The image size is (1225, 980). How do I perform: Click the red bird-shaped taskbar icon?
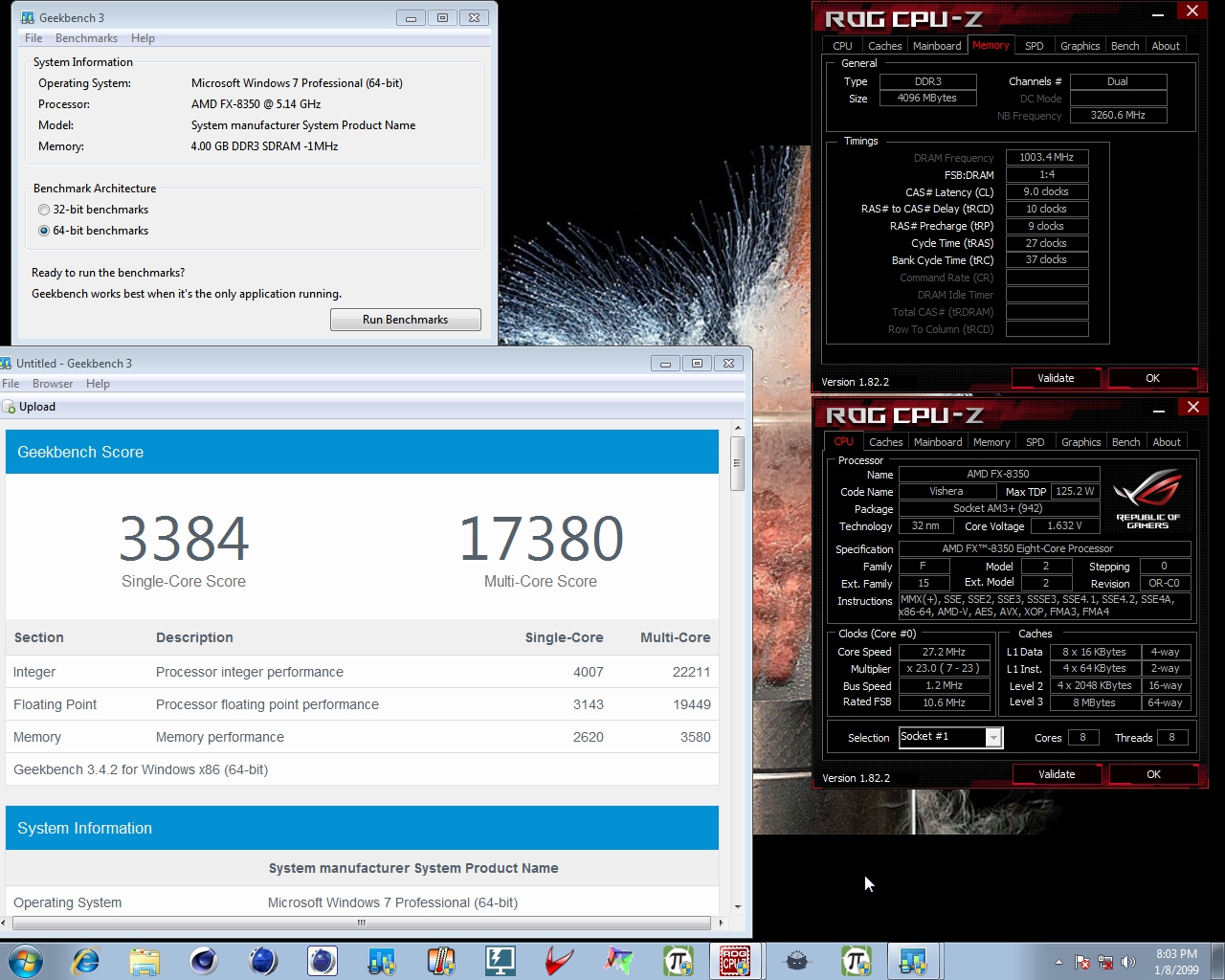point(559,960)
